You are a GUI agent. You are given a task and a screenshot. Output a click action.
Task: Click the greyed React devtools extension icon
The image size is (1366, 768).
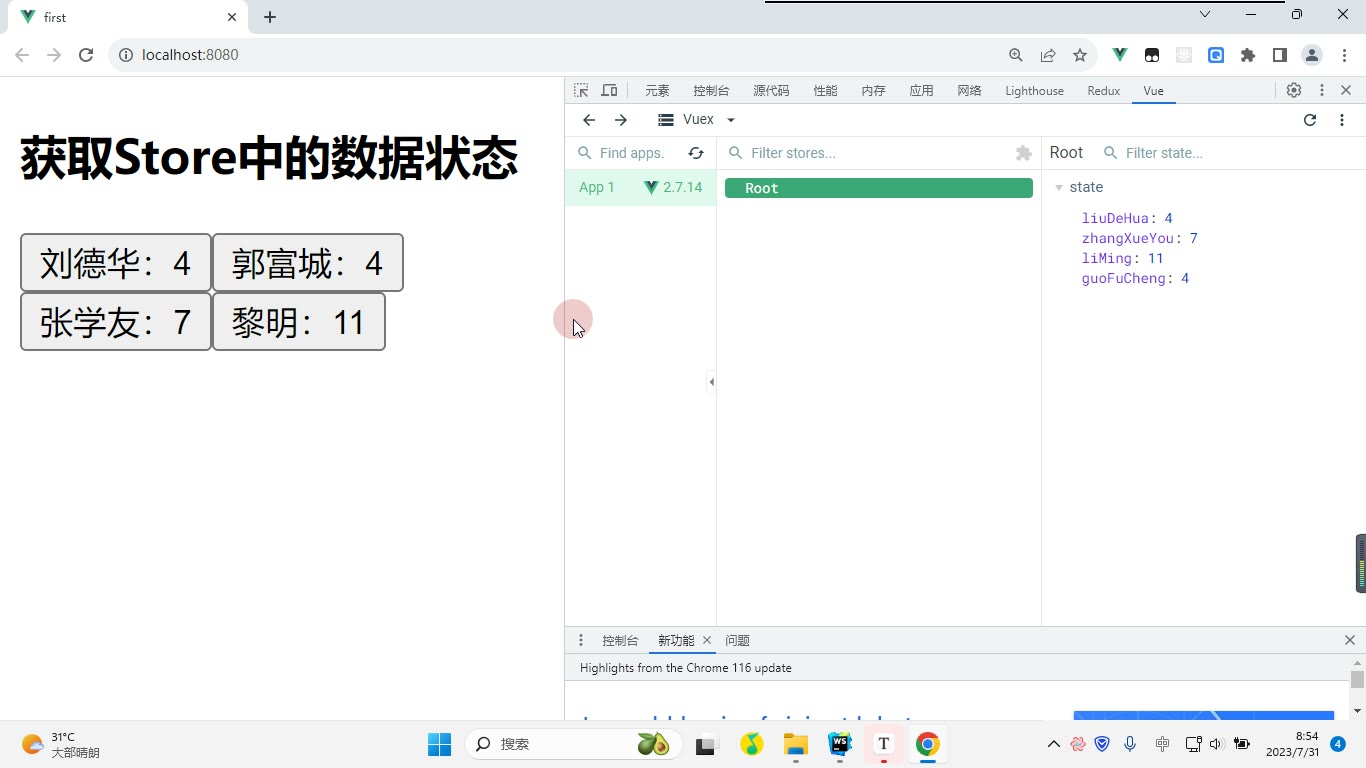(x=1184, y=55)
